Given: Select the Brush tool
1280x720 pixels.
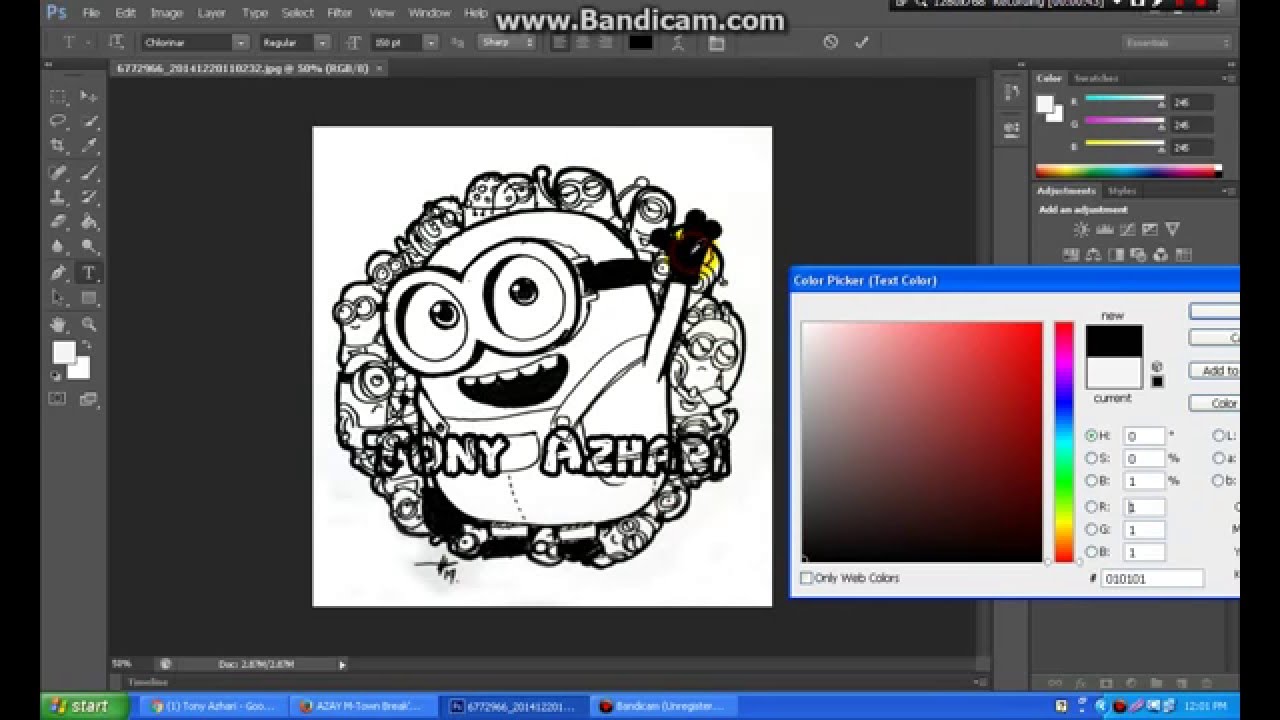Looking at the screenshot, I should click(x=89, y=173).
